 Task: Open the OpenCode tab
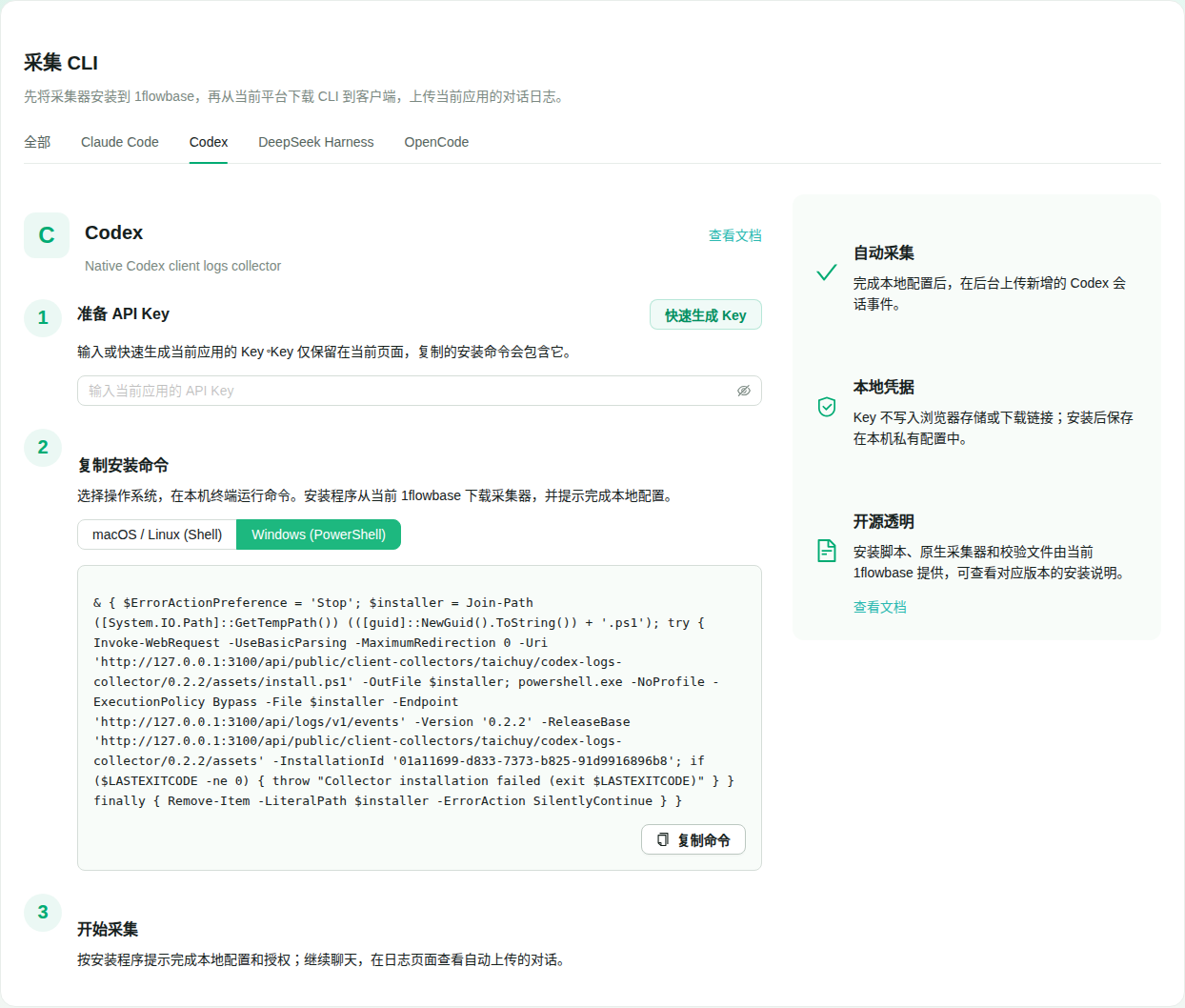(x=436, y=142)
